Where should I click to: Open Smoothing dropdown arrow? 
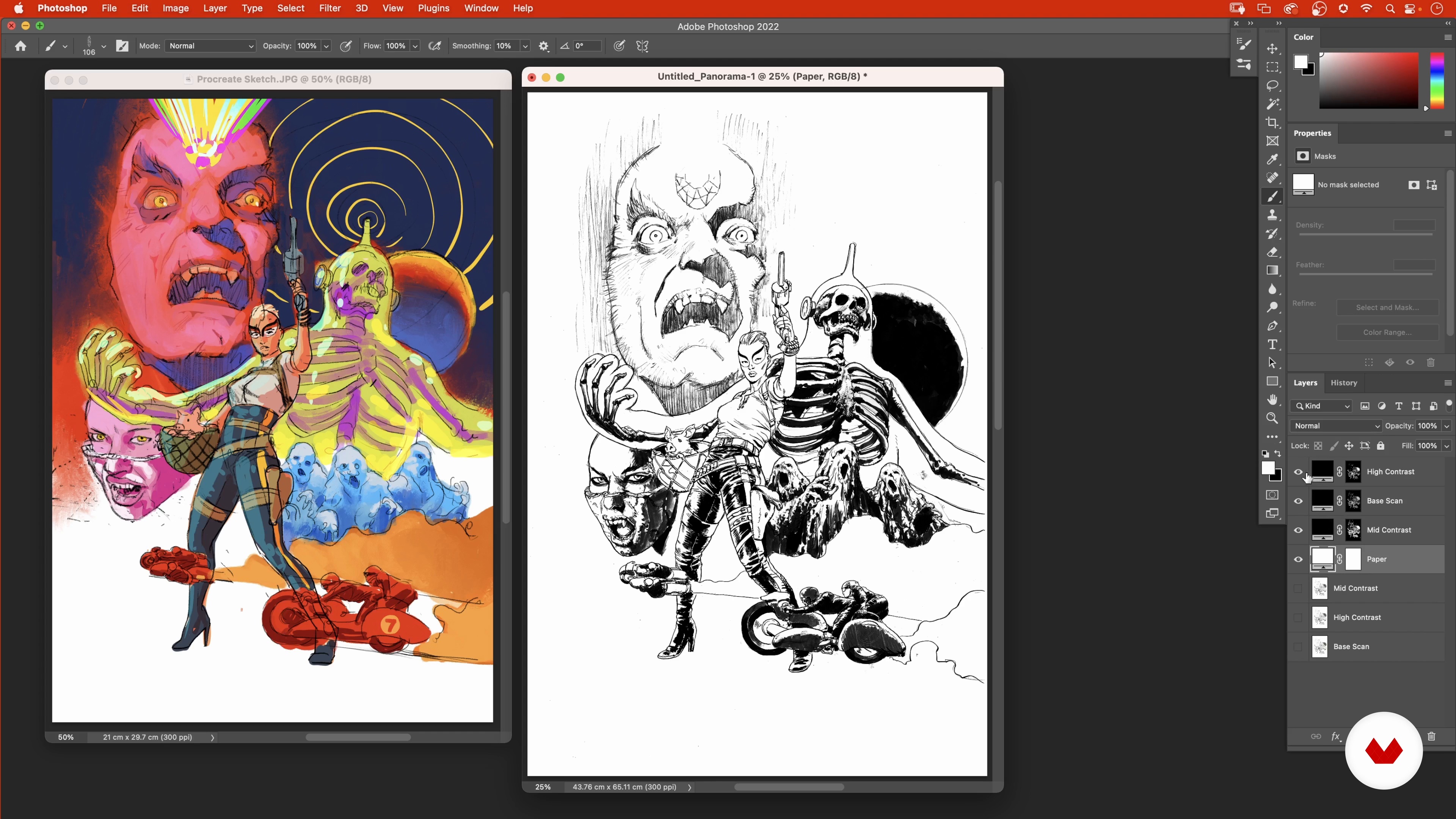click(x=525, y=46)
